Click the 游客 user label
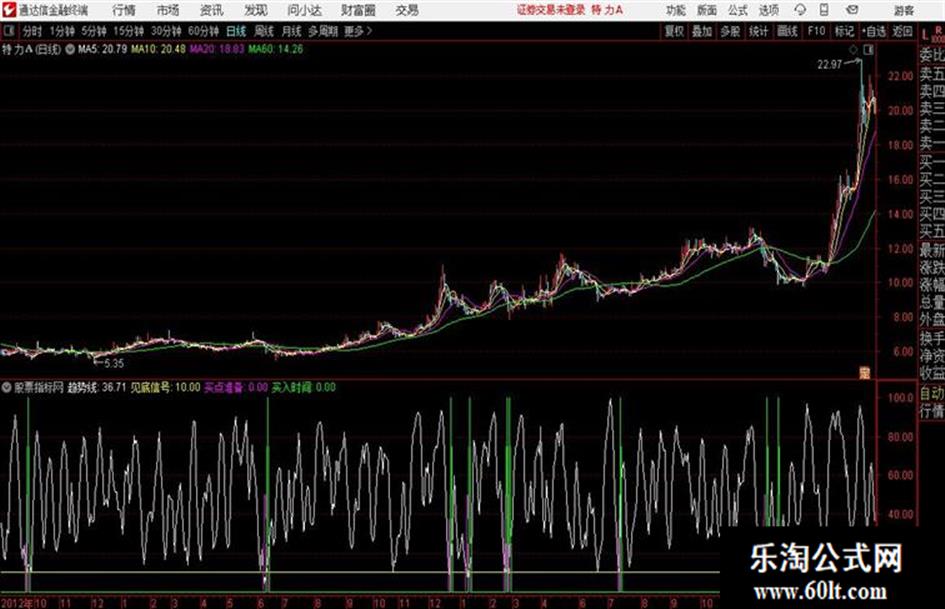This screenshot has height=609, width=945. (904, 10)
